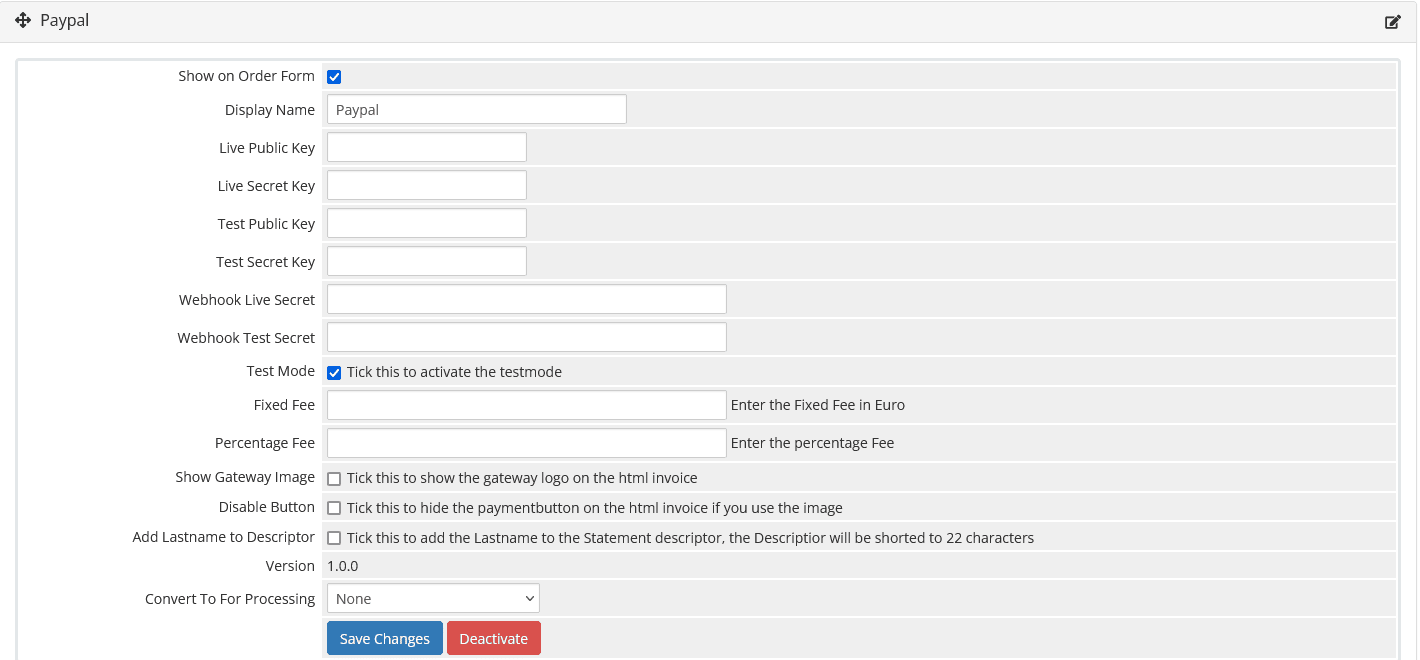
Task: Click into the Live Public Key field
Action: [x=426, y=148]
